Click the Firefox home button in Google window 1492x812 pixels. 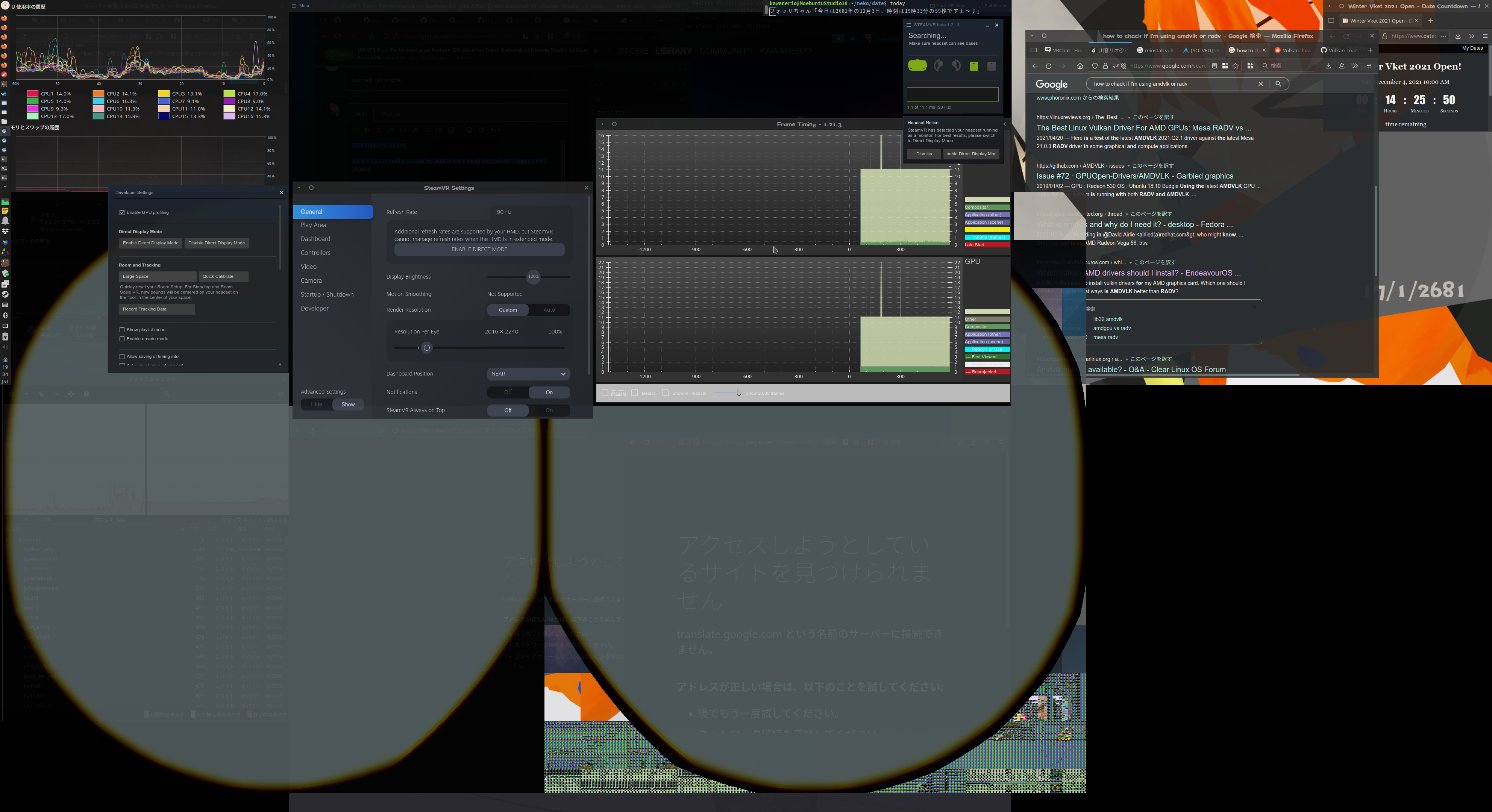click(1080, 66)
